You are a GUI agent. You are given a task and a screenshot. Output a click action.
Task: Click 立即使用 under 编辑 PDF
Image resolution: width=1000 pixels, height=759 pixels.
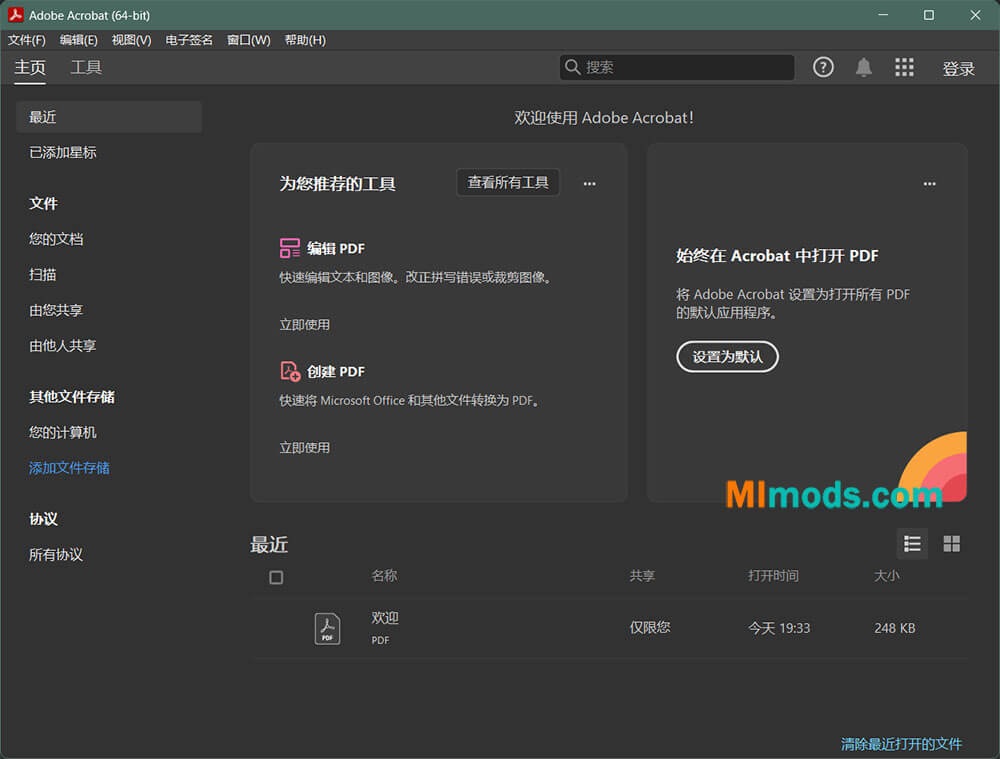(x=304, y=325)
